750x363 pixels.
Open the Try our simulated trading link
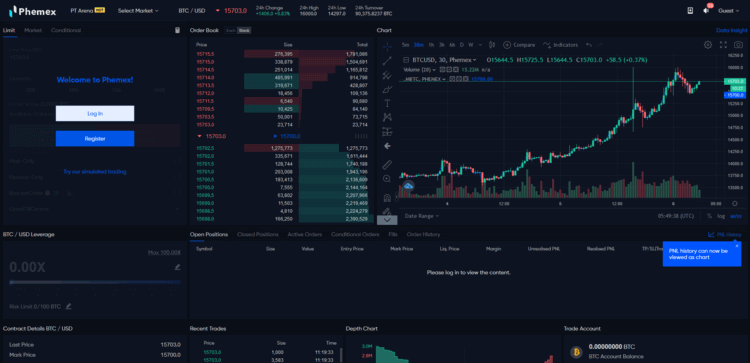(95, 172)
